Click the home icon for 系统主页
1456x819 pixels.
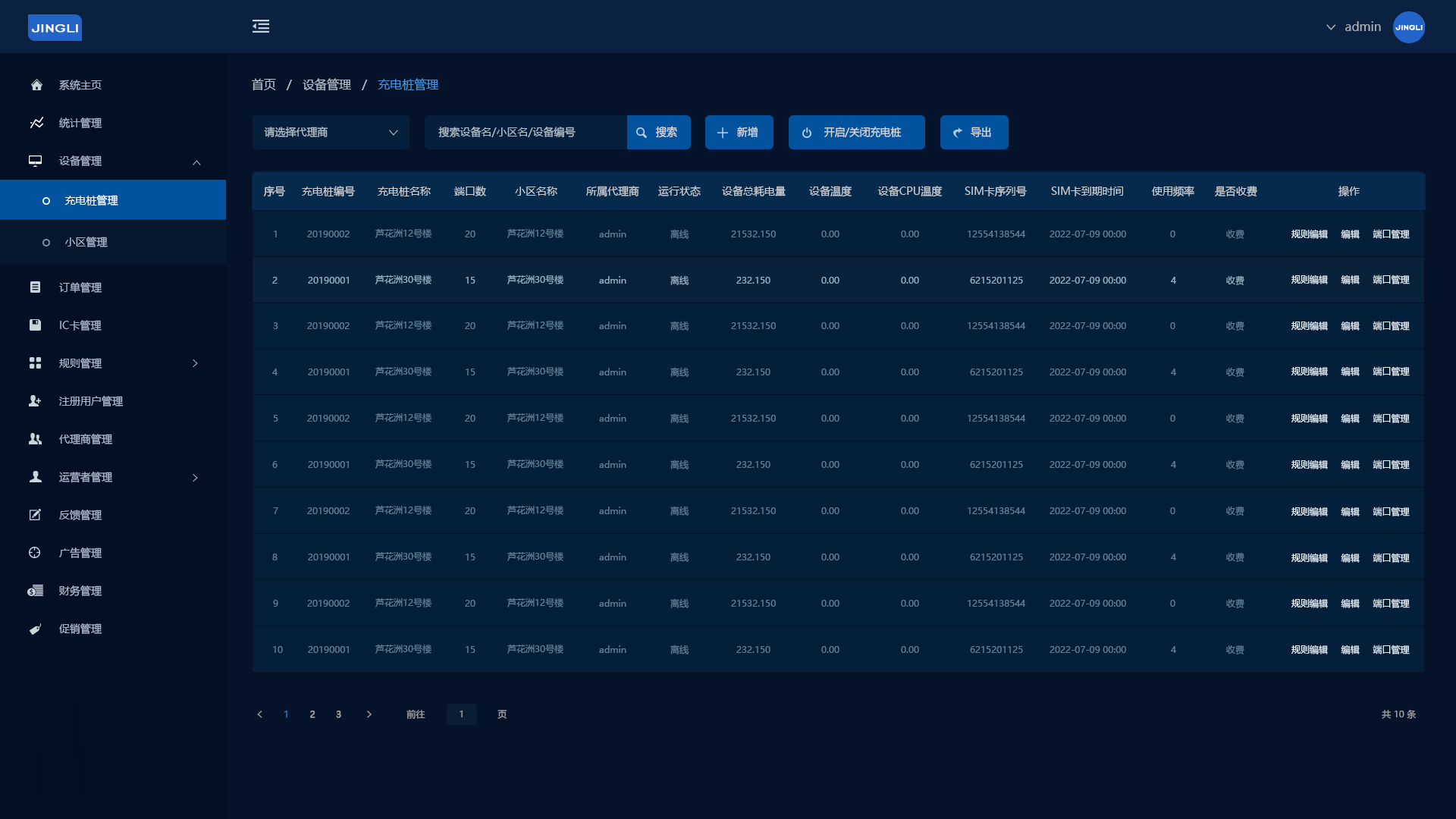tap(36, 85)
